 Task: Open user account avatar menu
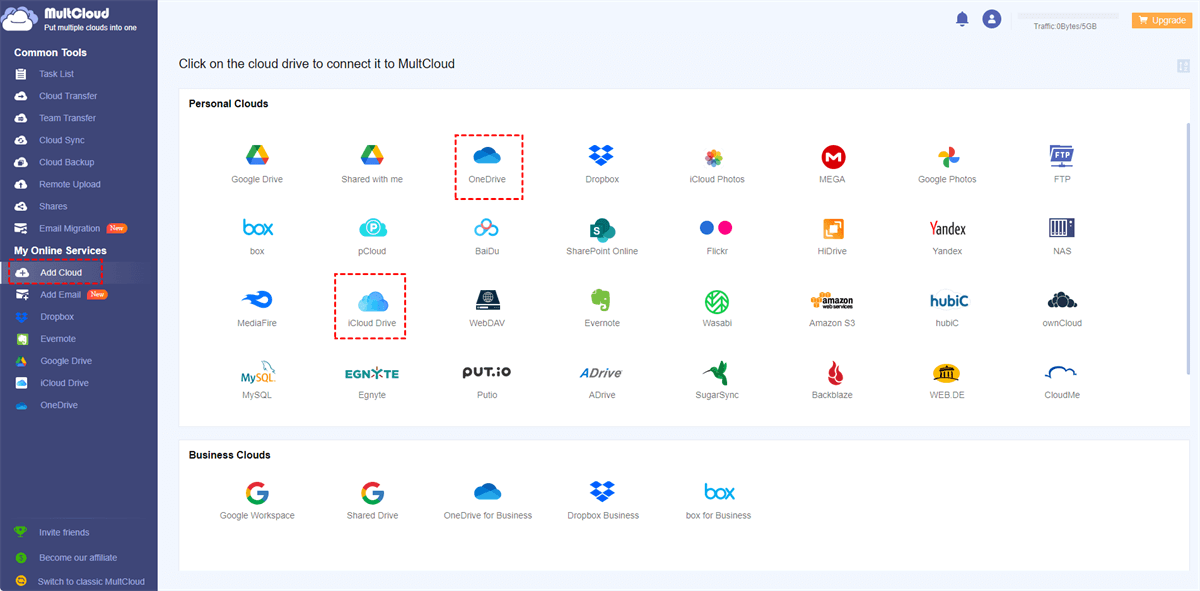[x=991, y=19]
